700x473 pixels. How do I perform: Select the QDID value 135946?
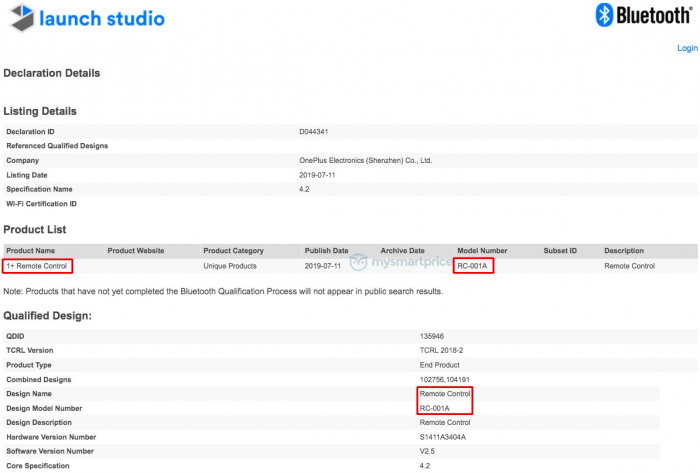(x=432, y=336)
